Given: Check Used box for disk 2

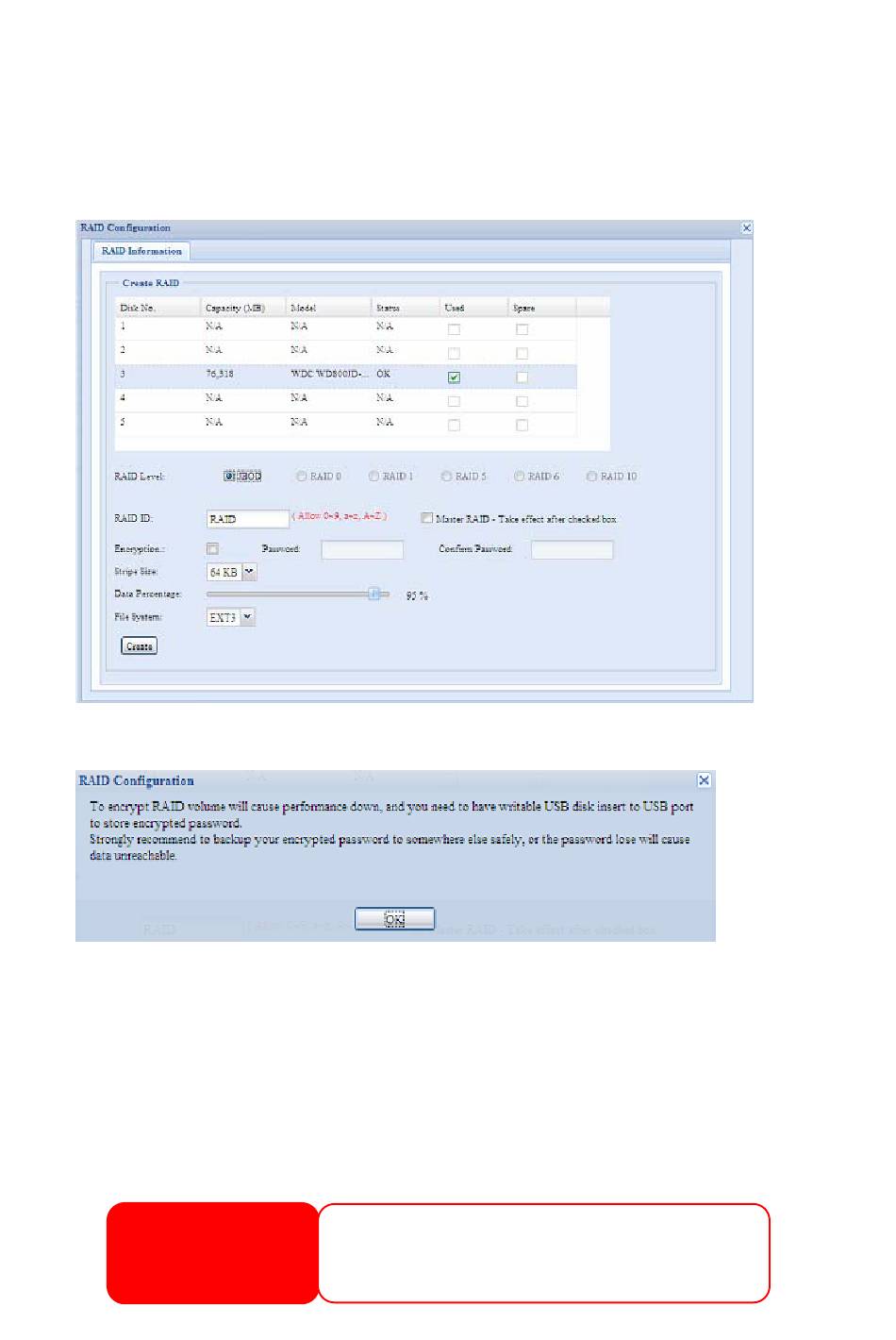Looking at the screenshot, I should pyautogui.click(x=454, y=353).
